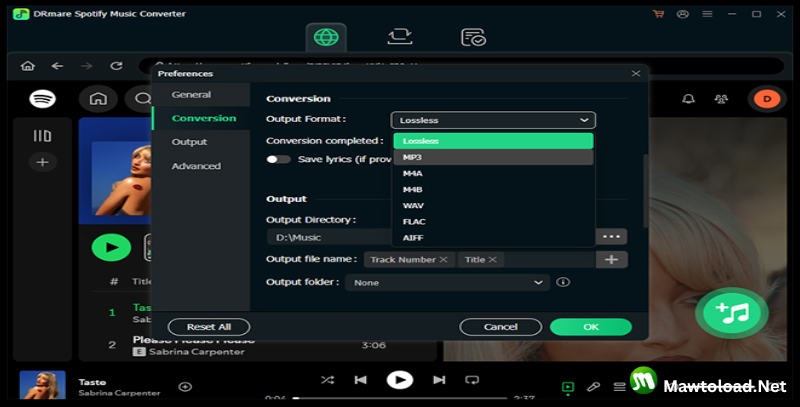
Task: Select M4A from the format list
Action: pyautogui.click(x=493, y=173)
